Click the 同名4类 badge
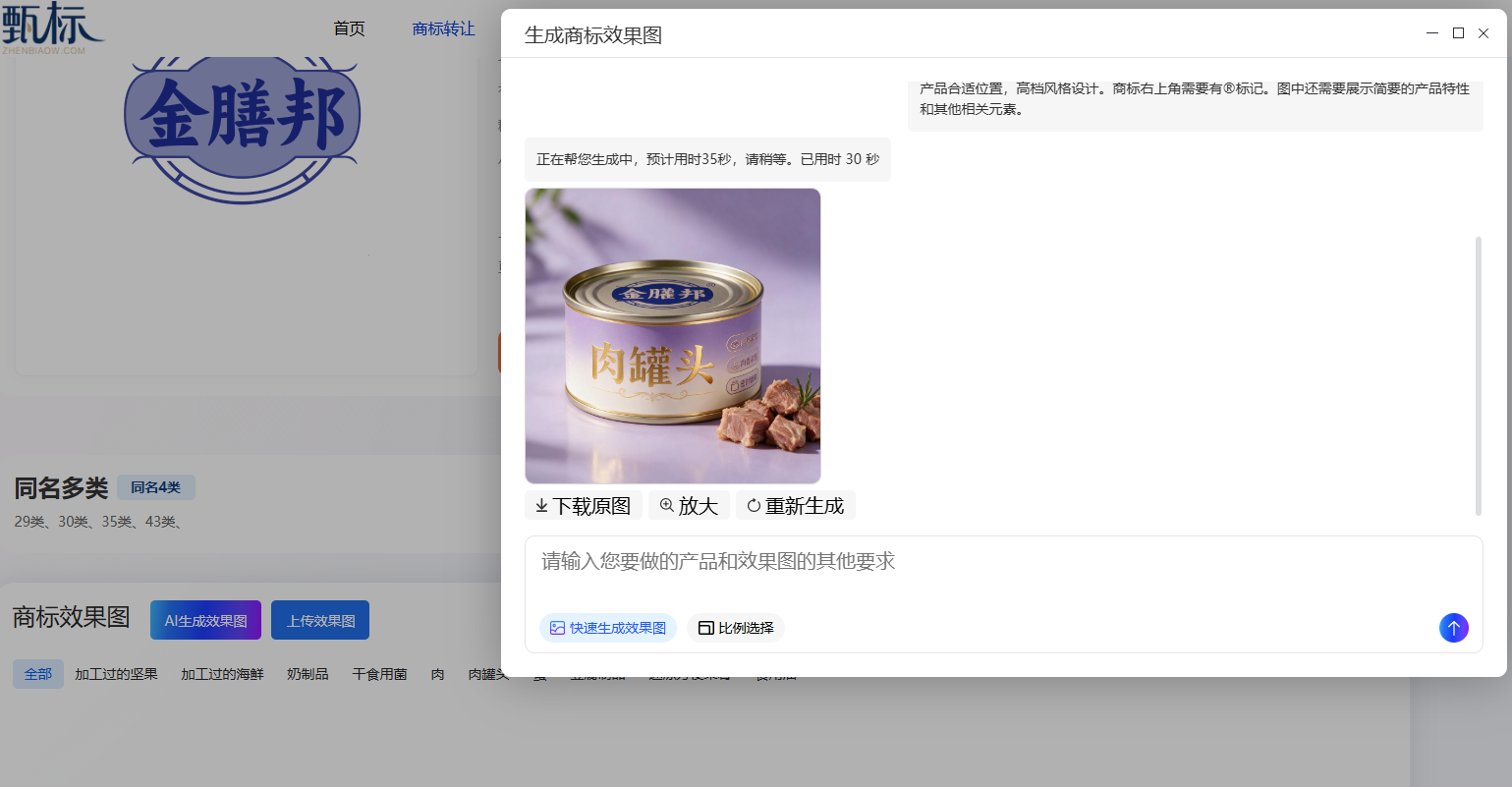 pyautogui.click(x=156, y=487)
